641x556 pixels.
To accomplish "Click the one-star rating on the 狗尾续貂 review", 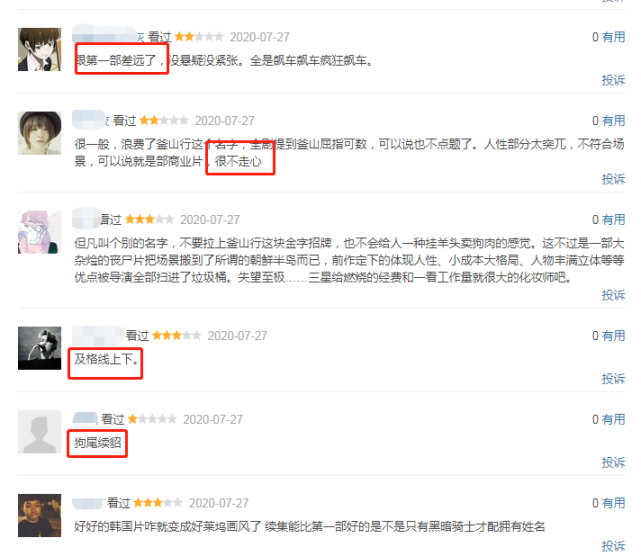I will pos(152,419).
